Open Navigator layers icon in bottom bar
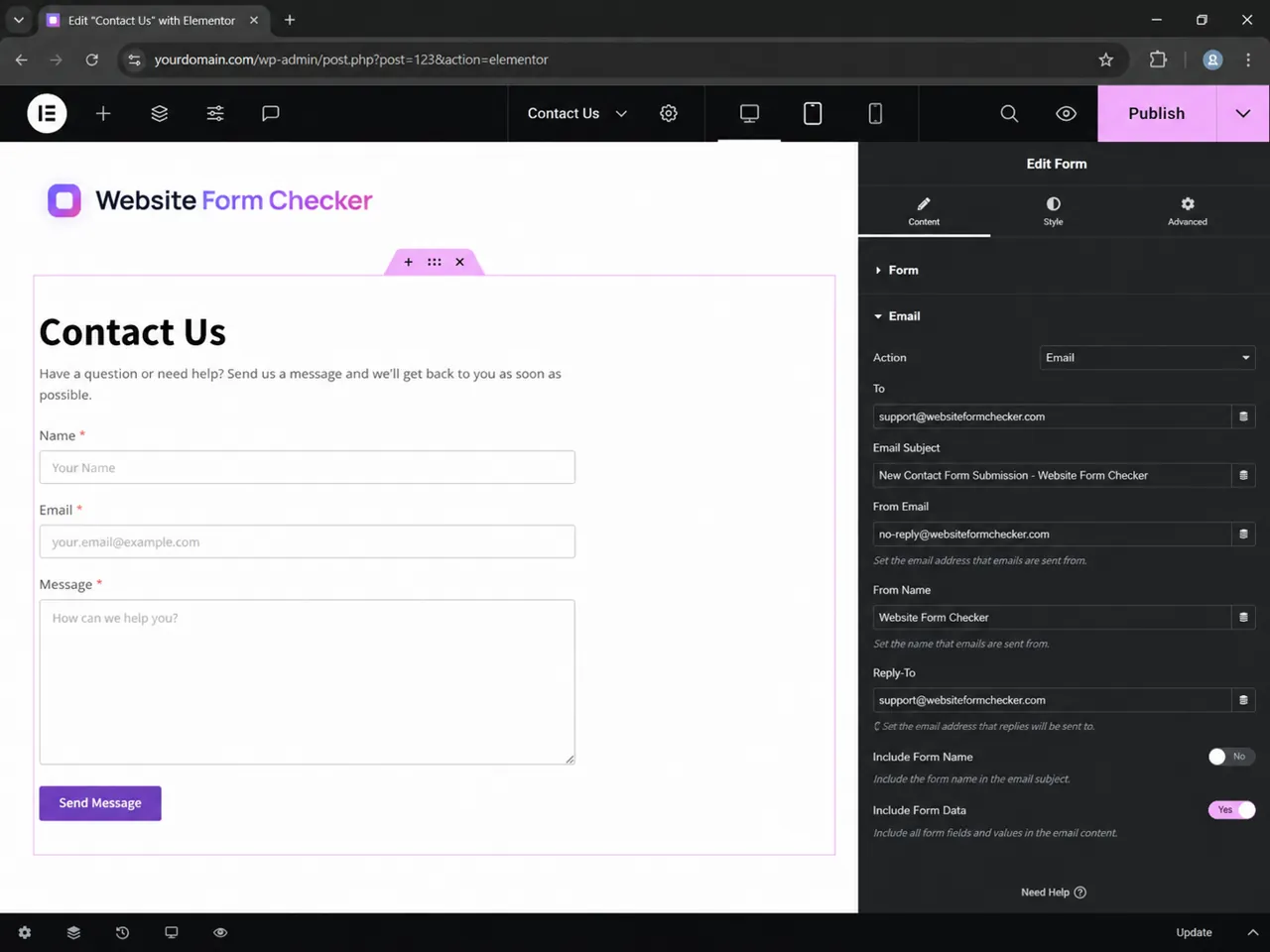This screenshot has width=1270, height=952. click(73, 932)
